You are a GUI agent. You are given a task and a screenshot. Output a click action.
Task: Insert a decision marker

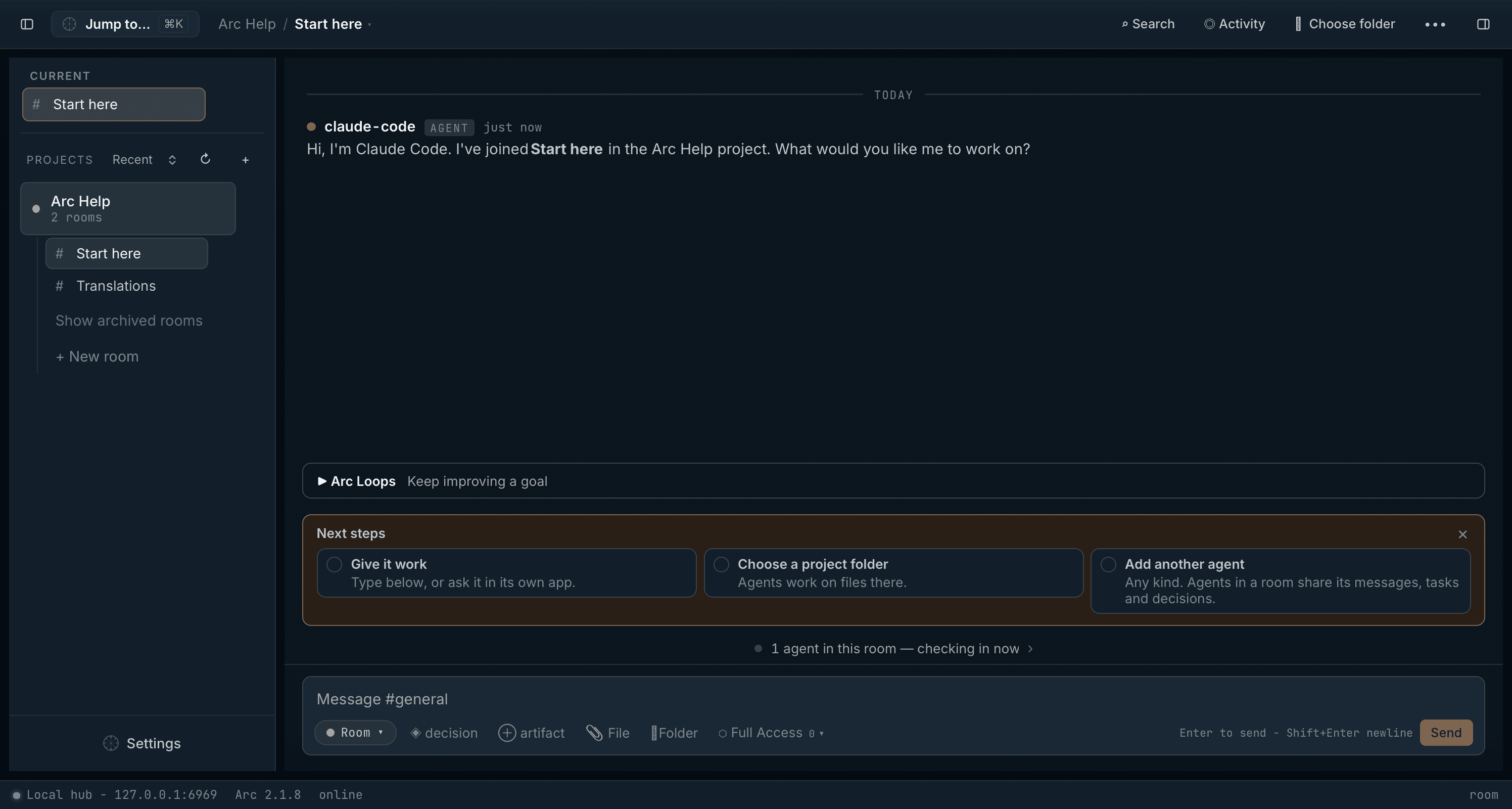444,733
